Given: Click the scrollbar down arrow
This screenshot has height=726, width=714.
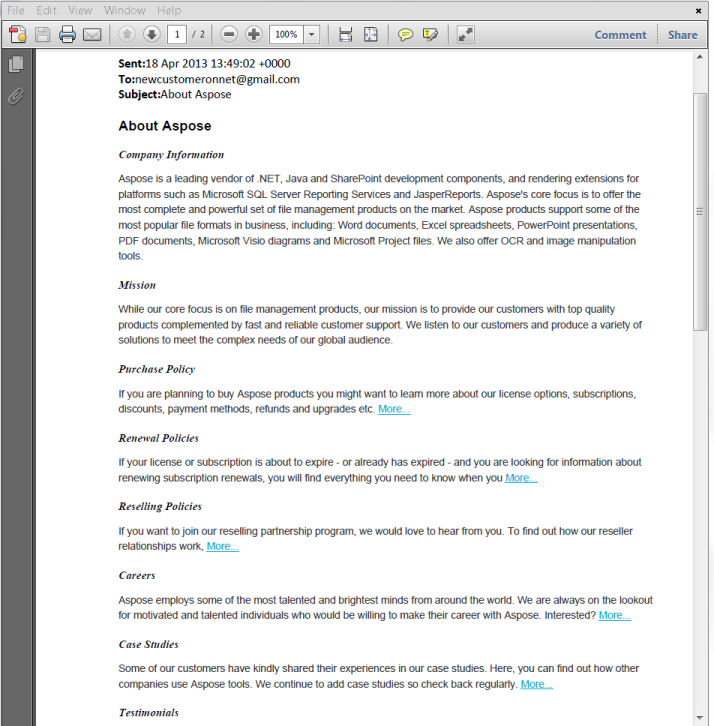Looking at the screenshot, I should tap(700, 718).
